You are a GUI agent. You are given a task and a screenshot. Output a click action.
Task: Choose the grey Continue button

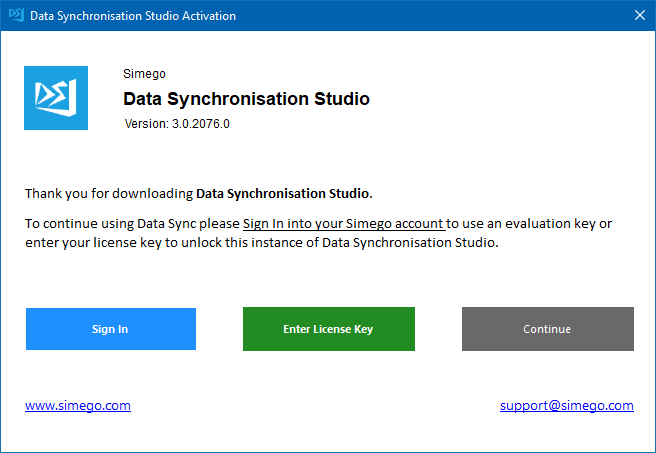[548, 329]
